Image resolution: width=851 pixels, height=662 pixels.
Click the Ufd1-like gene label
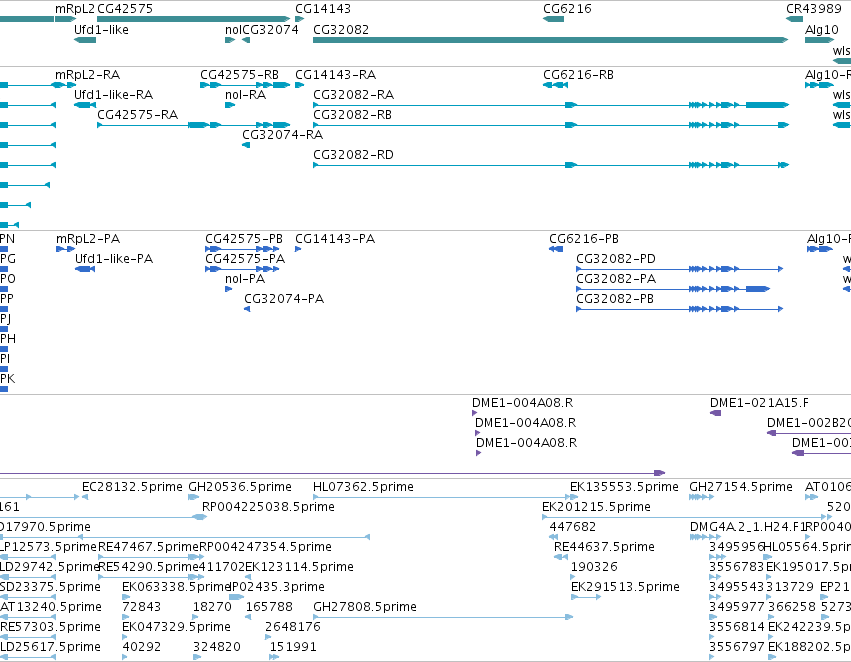click(x=101, y=29)
